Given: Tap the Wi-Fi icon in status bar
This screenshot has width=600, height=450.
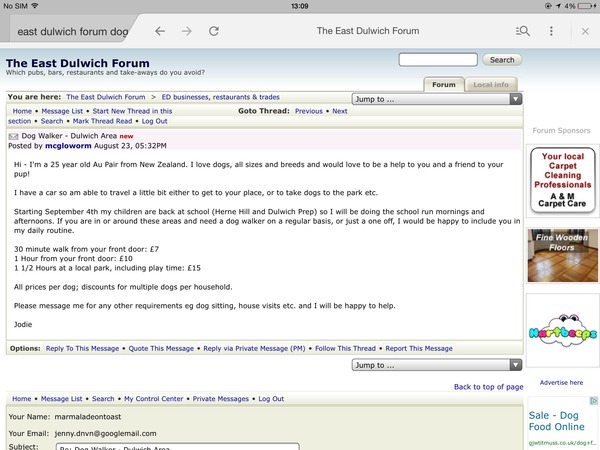Looking at the screenshot, I should 35,6.
